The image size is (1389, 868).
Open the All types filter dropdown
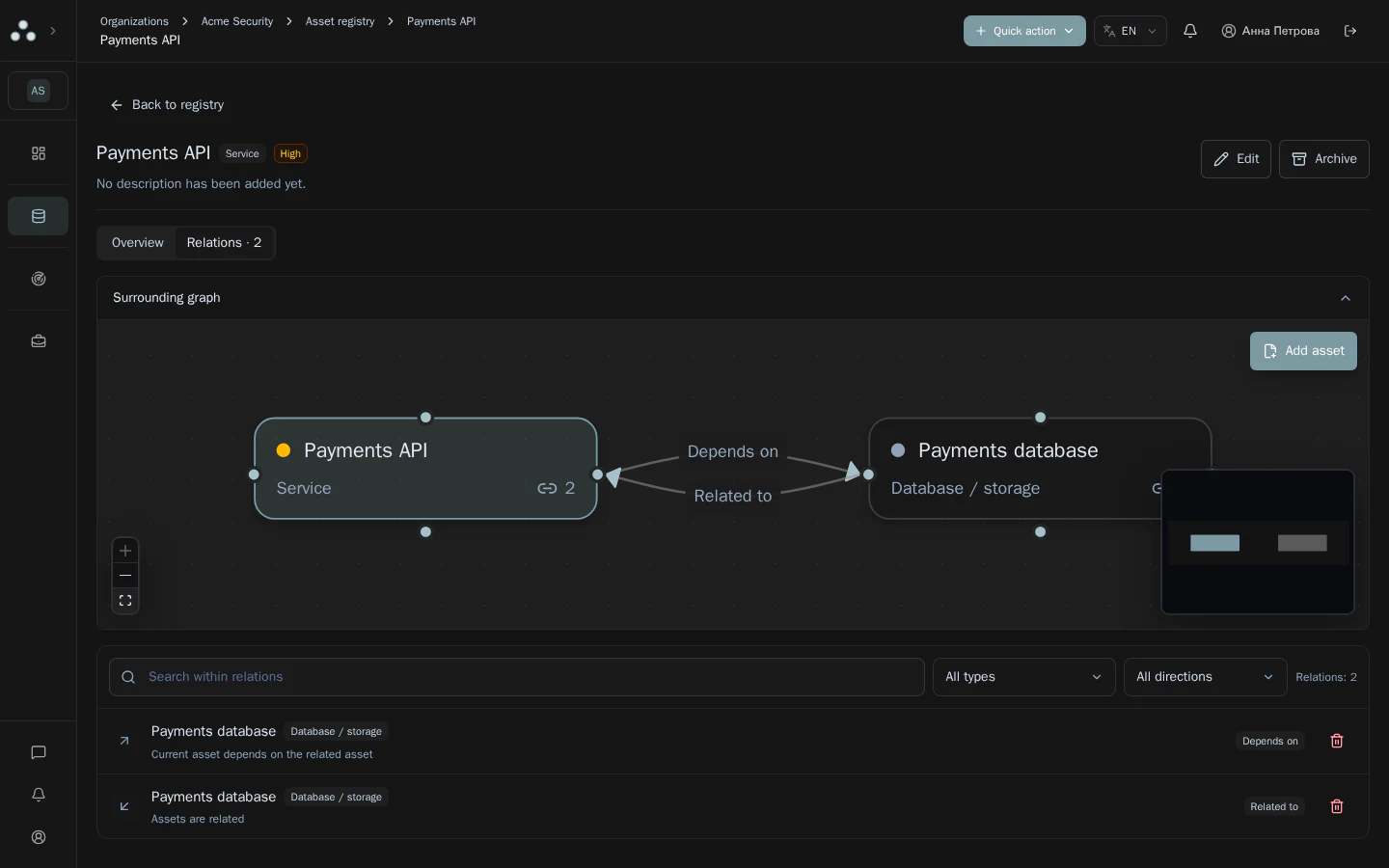click(1023, 677)
